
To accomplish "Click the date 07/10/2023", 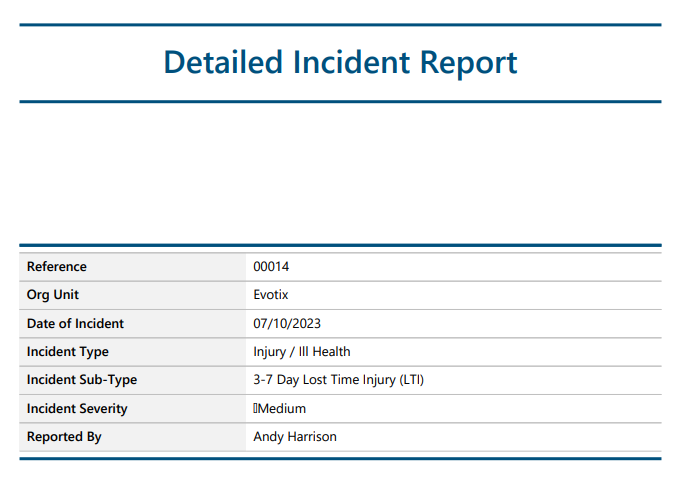I will pyautogui.click(x=287, y=324).
